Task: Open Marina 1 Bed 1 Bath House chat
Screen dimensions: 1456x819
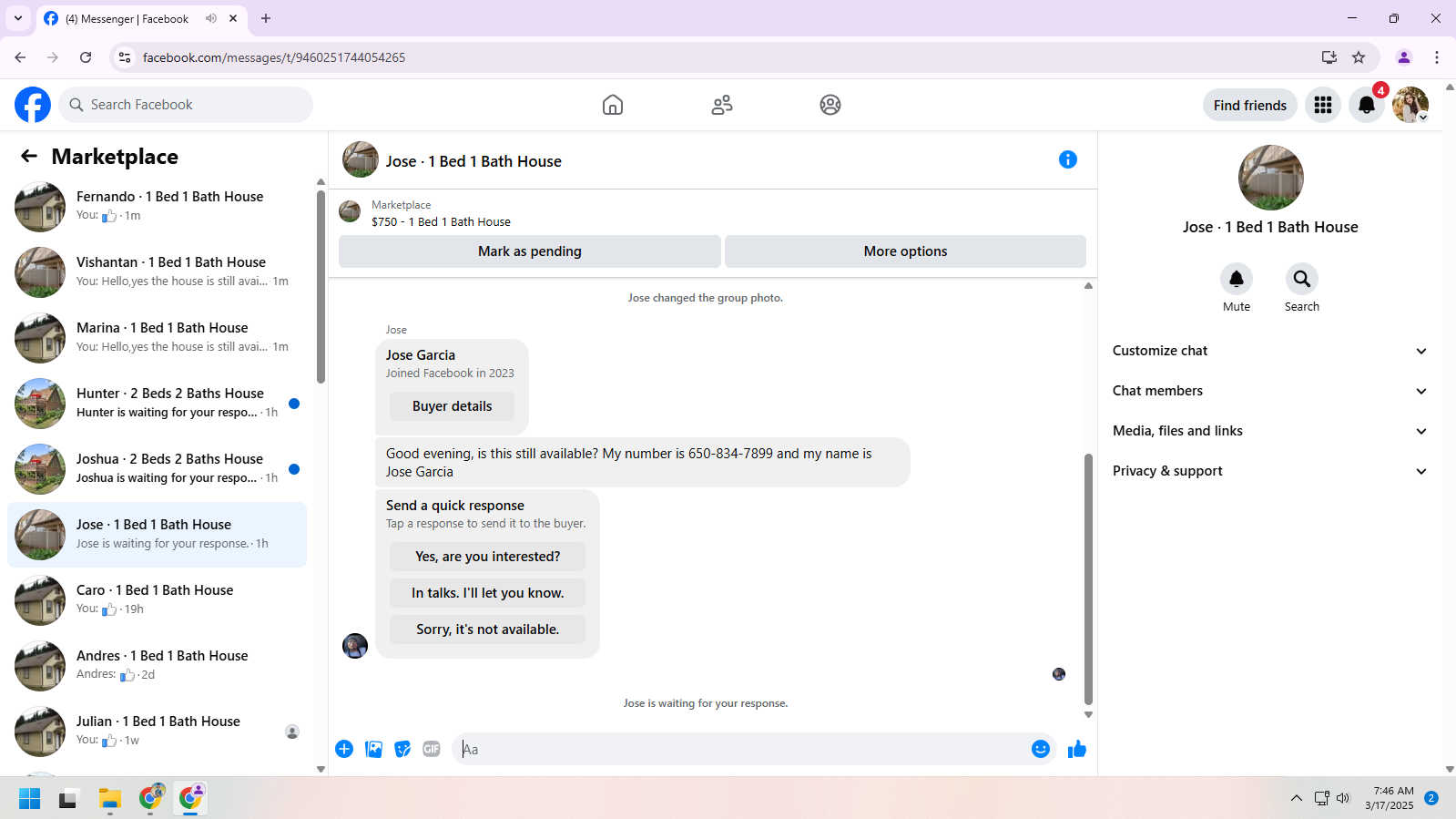Action: point(157,338)
